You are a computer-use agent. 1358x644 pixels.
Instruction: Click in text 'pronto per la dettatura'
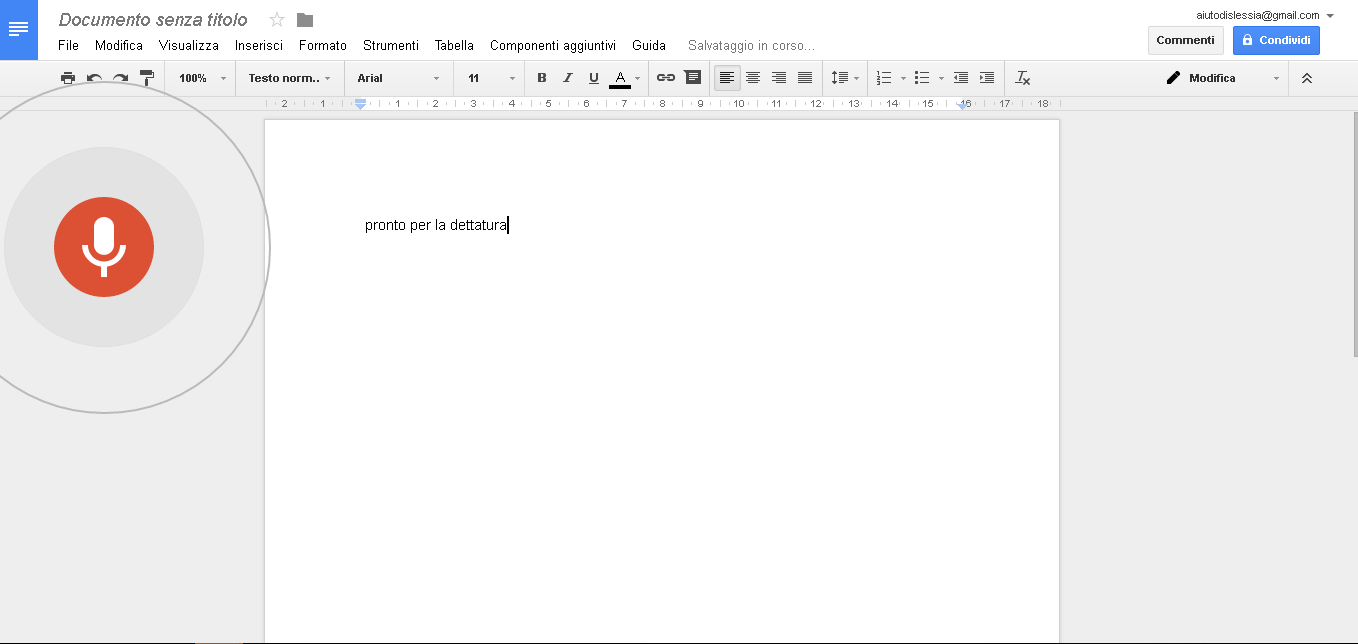tap(436, 225)
